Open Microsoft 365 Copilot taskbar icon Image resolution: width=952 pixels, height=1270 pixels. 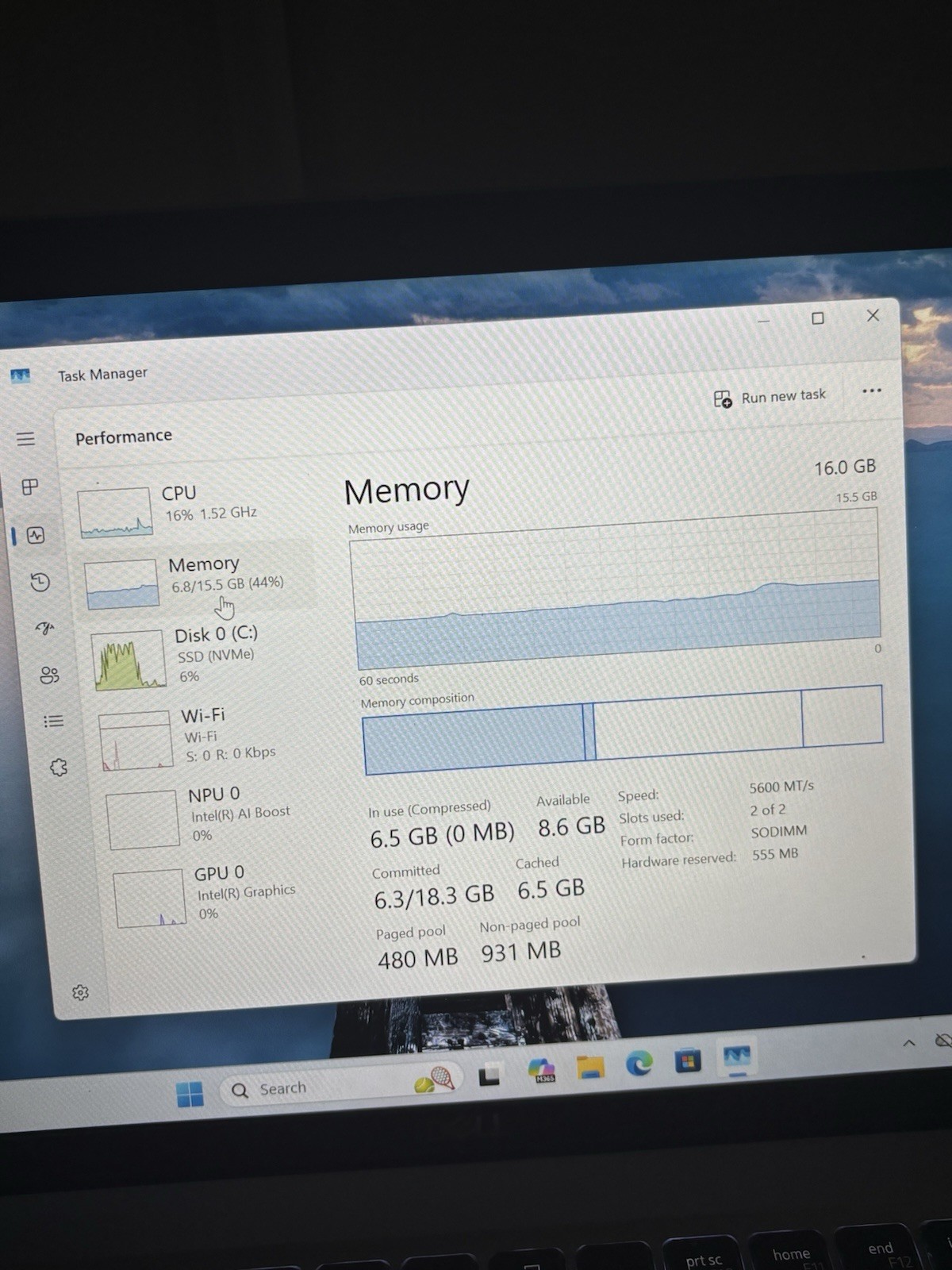(x=542, y=1070)
